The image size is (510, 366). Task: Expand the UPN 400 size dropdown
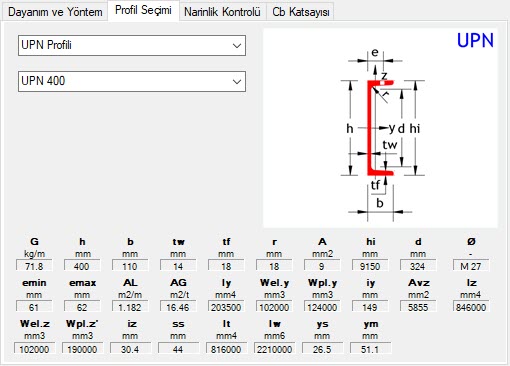pyautogui.click(x=132, y=81)
